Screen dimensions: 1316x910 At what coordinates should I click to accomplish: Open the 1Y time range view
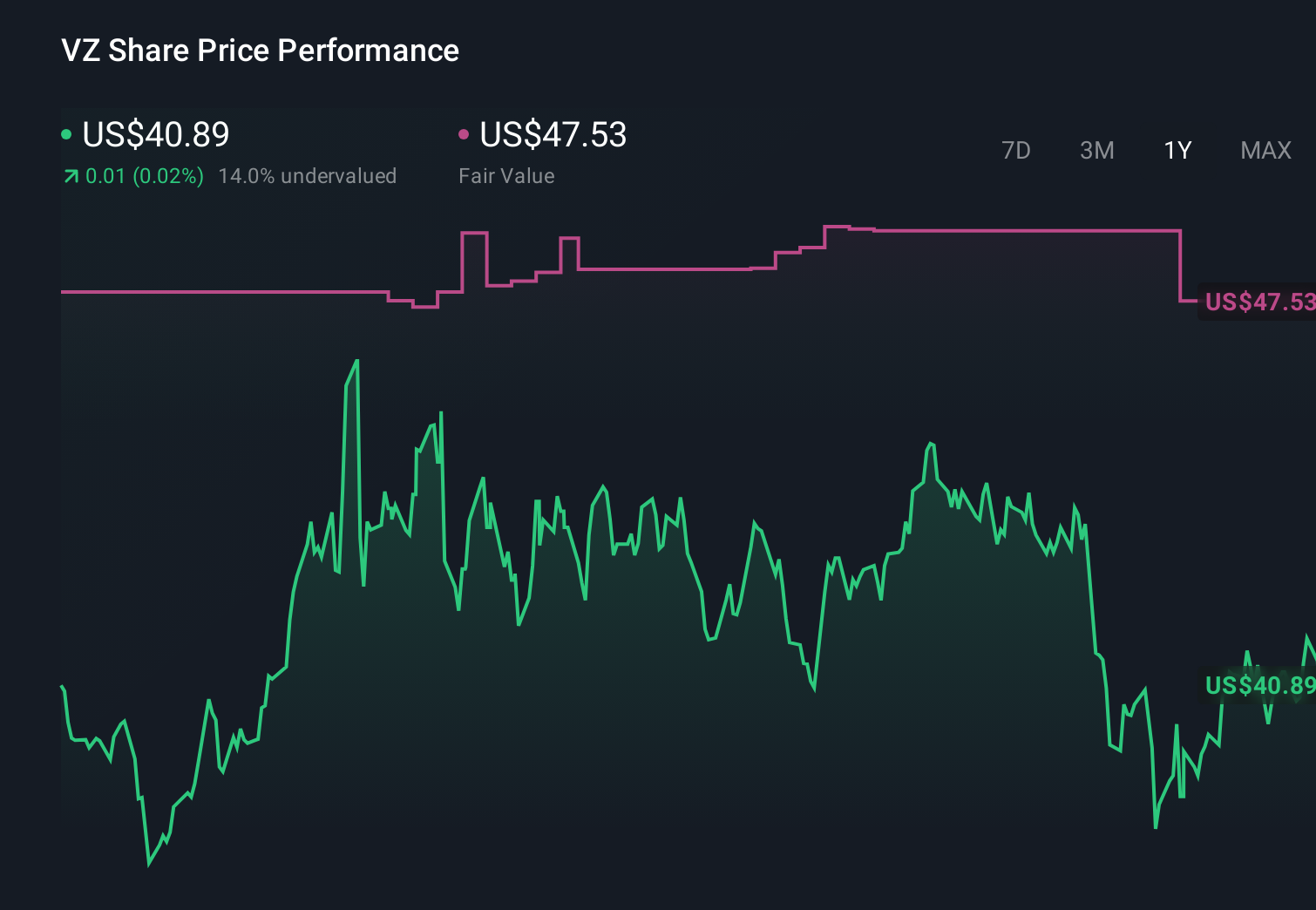1177,150
